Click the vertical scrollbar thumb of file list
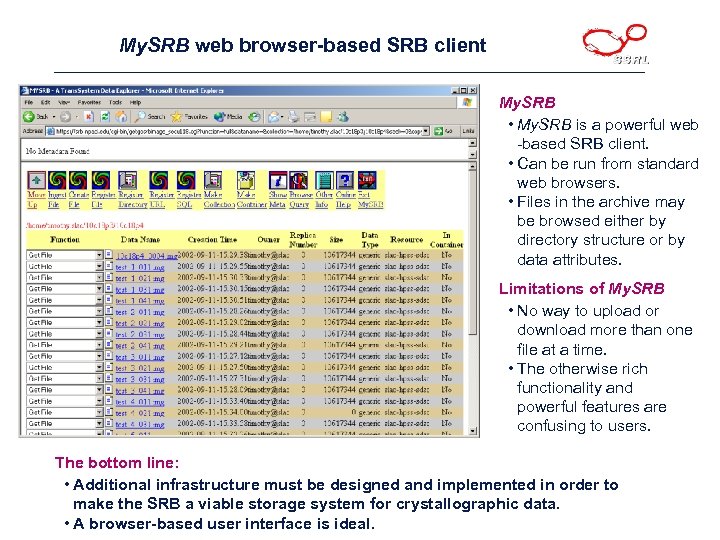This screenshot has width=720, height=540. click(472, 253)
